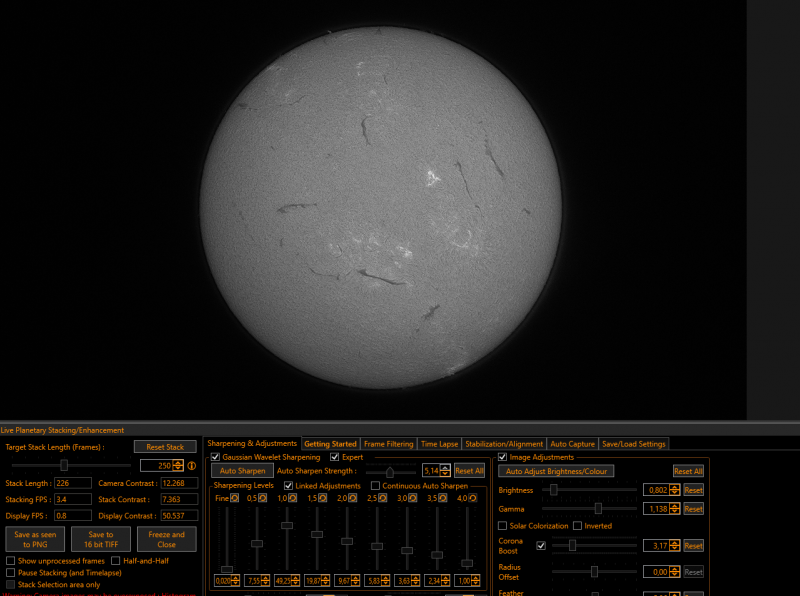
Task: Toggle Linked Adjustments checkbox
Action: click(288, 486)
